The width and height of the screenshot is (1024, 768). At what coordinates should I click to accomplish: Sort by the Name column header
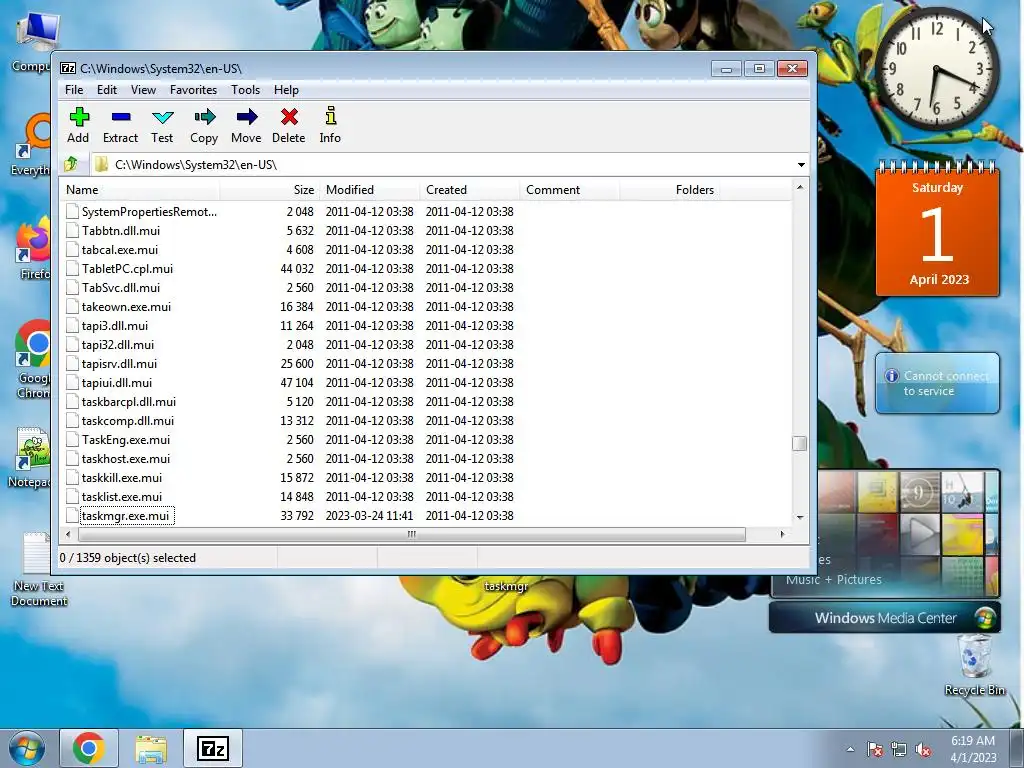coord(140,190)
